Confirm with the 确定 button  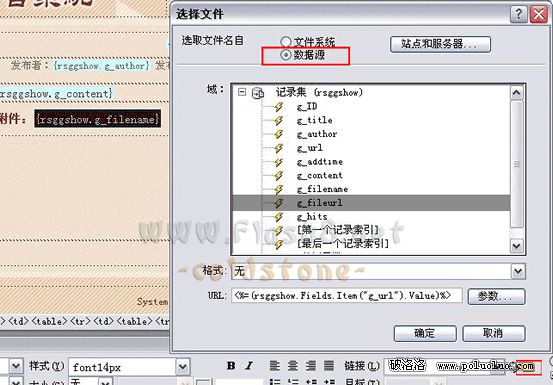click(425, 333)
